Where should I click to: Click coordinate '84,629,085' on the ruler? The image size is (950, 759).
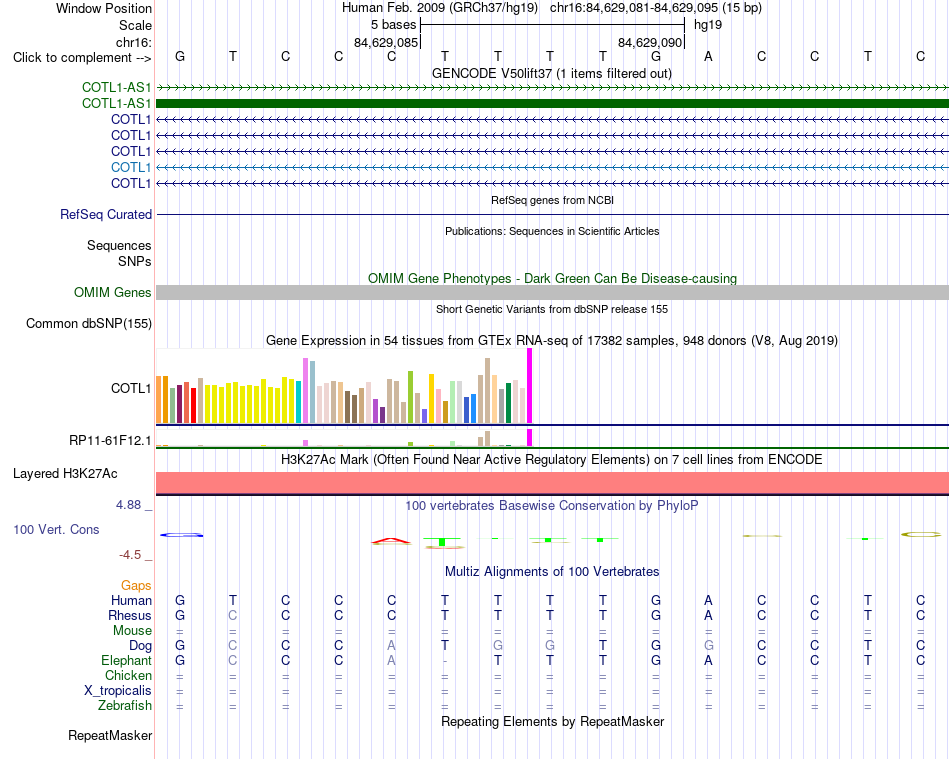pos(386,42)
